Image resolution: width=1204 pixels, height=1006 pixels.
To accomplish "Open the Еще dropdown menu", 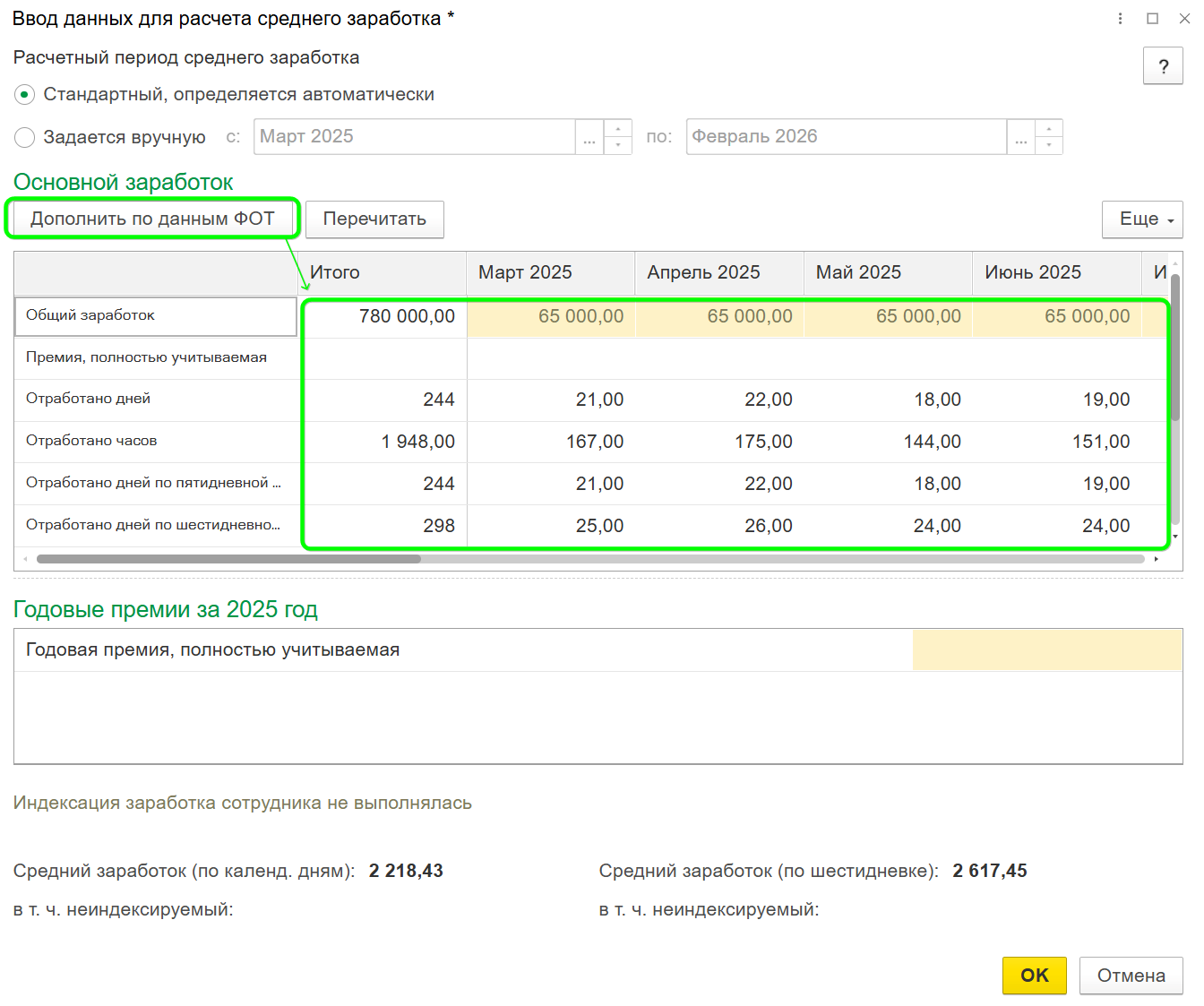I will pos(1142,219).
